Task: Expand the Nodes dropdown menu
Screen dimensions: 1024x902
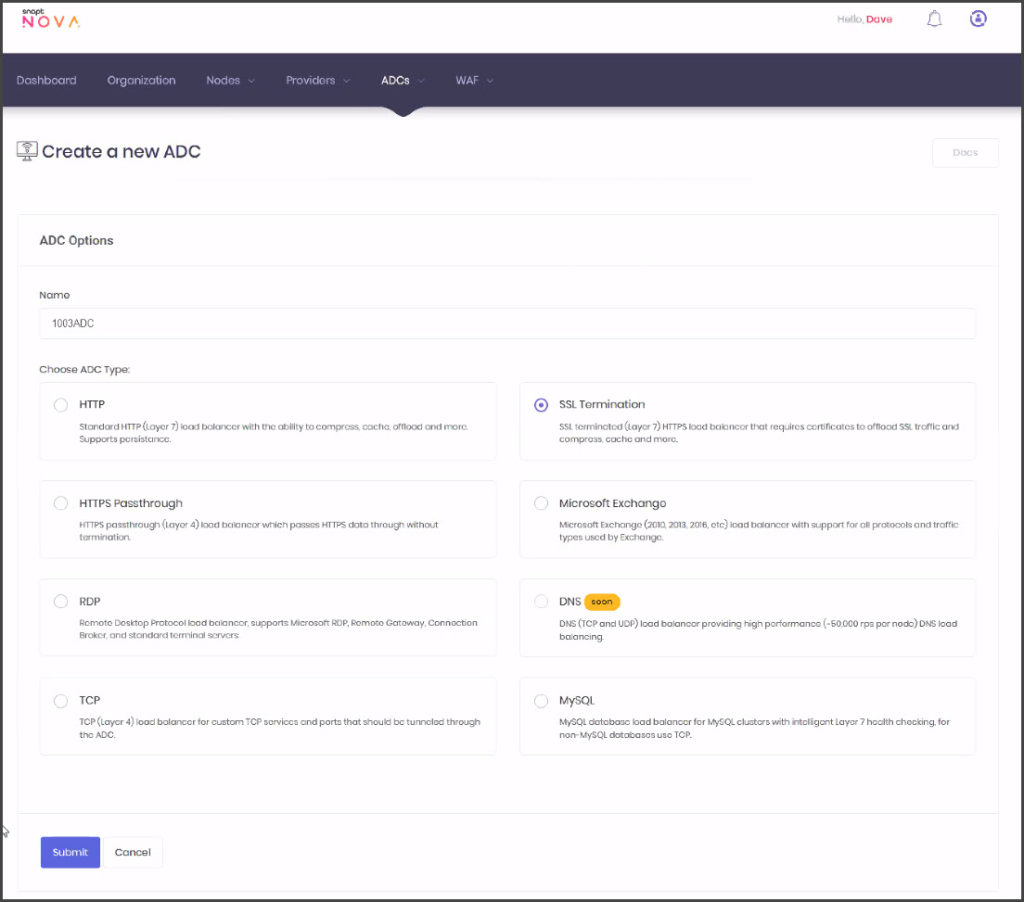Action: tap(229, 80)
